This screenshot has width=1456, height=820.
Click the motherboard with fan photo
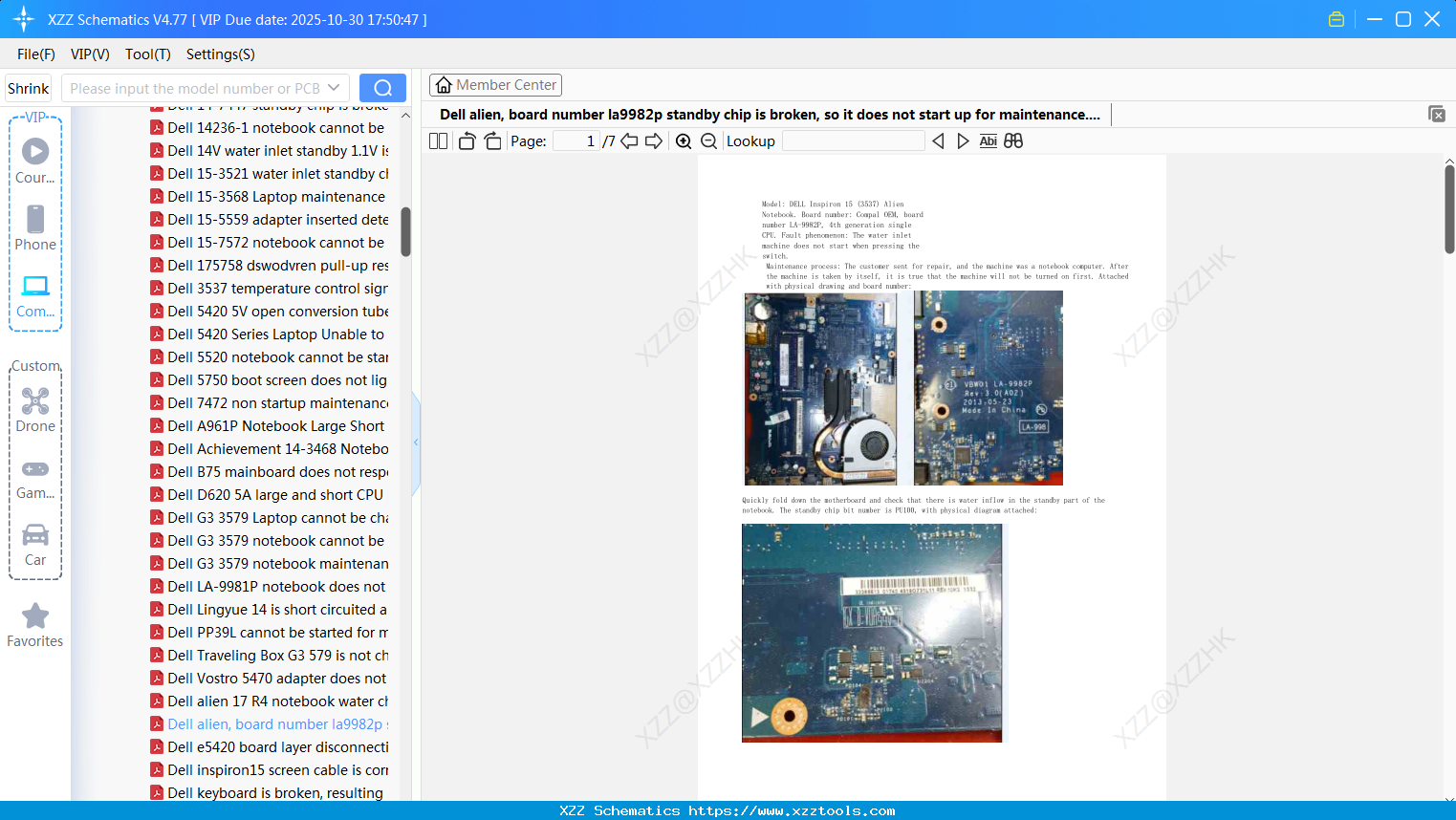pos(821,388)
